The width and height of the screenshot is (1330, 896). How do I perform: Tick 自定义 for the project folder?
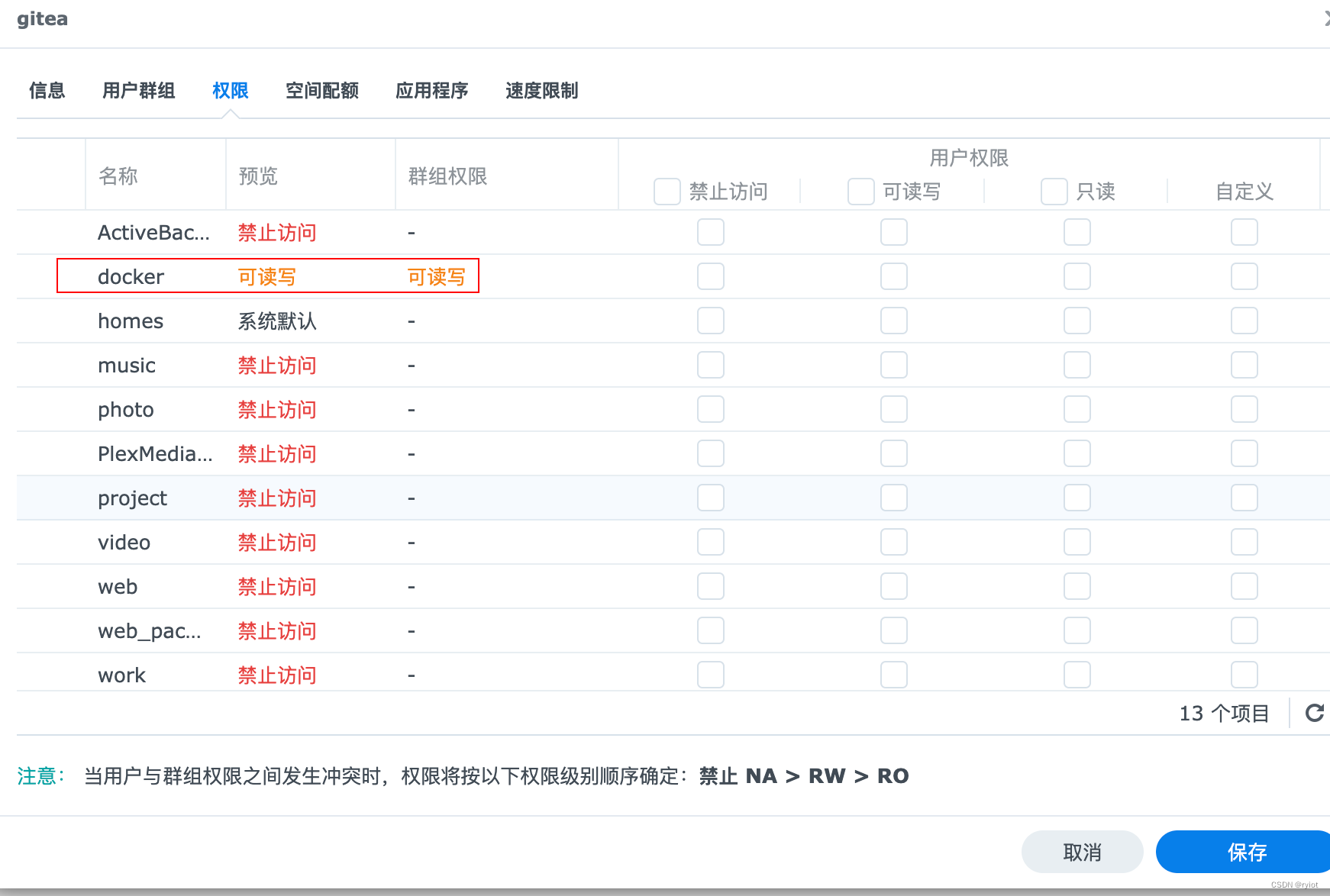click(1244, 498)
